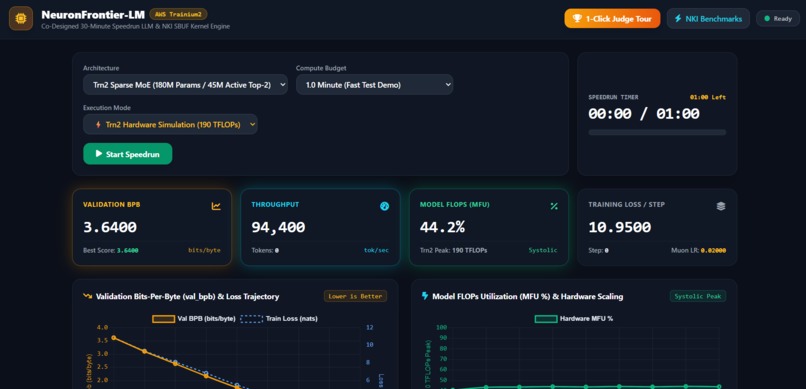Click the Lower is Better tag

point(355,297)
